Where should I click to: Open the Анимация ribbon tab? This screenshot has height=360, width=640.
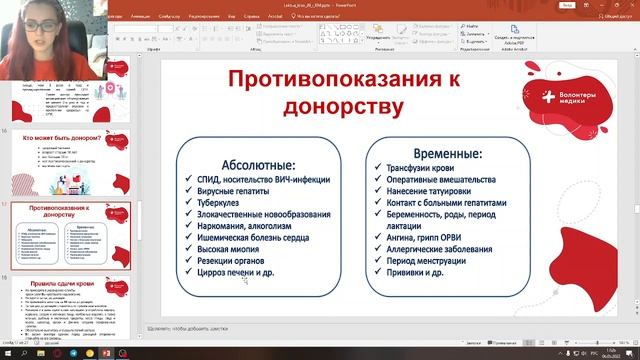[x=140, y=16]
